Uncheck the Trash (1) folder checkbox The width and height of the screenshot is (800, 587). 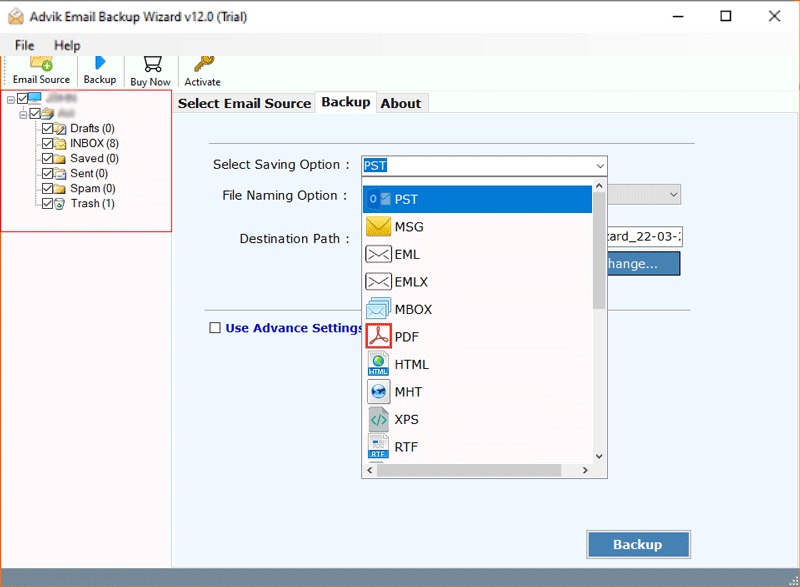47,203
